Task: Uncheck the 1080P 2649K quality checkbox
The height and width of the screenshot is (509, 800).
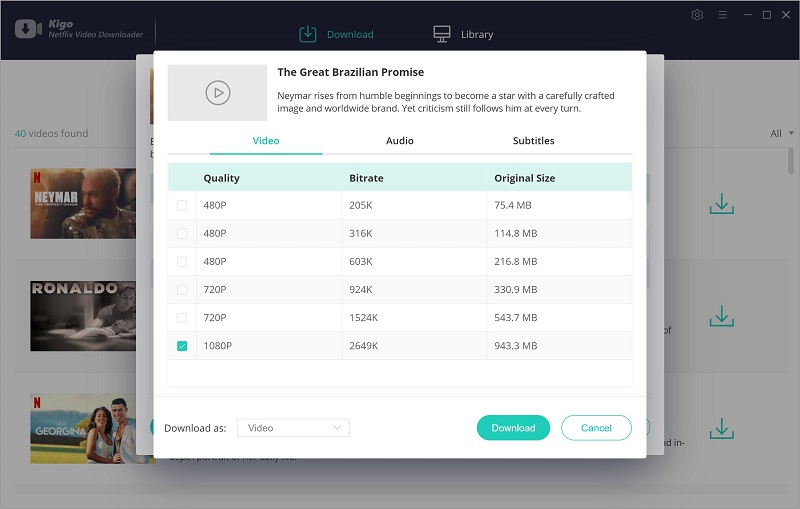Action: point(182,346)
